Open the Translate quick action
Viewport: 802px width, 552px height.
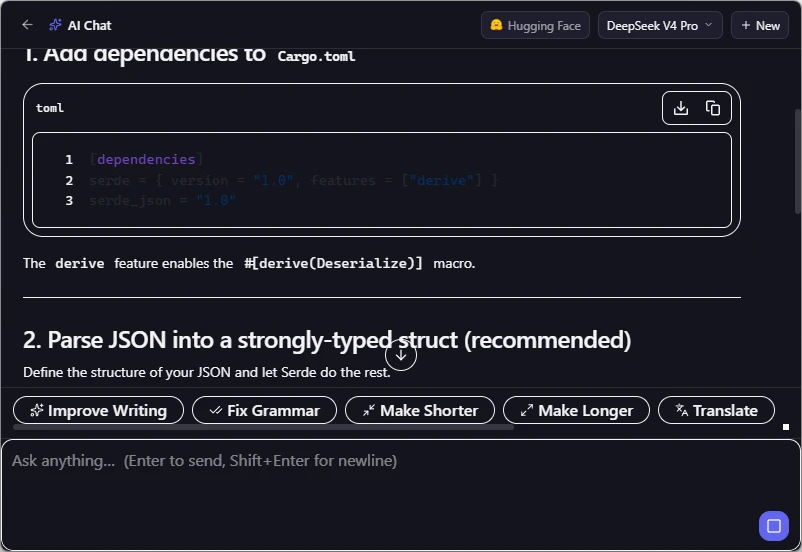click(716, 410)
